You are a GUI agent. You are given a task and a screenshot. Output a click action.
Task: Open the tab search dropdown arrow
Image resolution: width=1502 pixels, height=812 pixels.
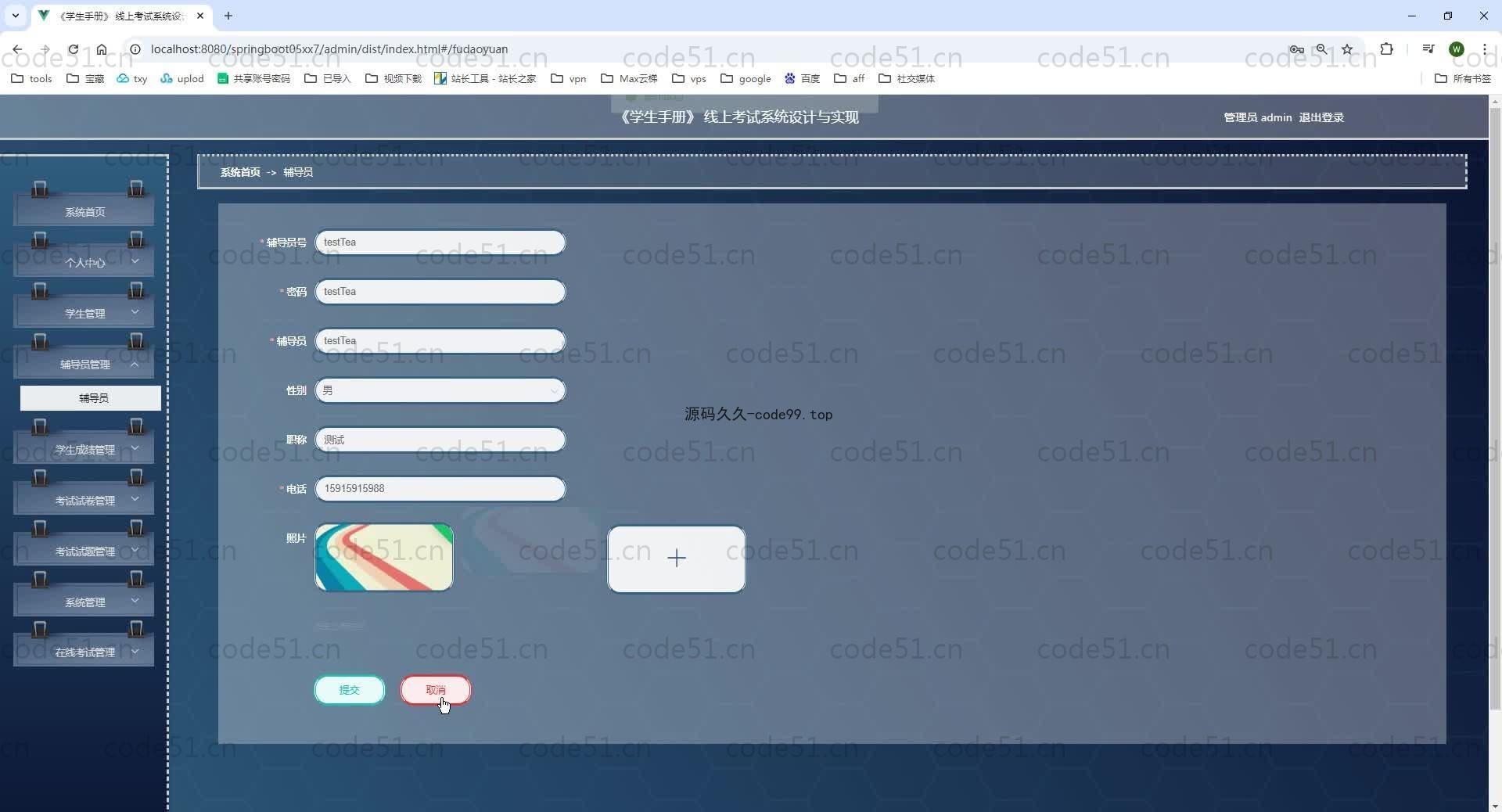[15, 16]
